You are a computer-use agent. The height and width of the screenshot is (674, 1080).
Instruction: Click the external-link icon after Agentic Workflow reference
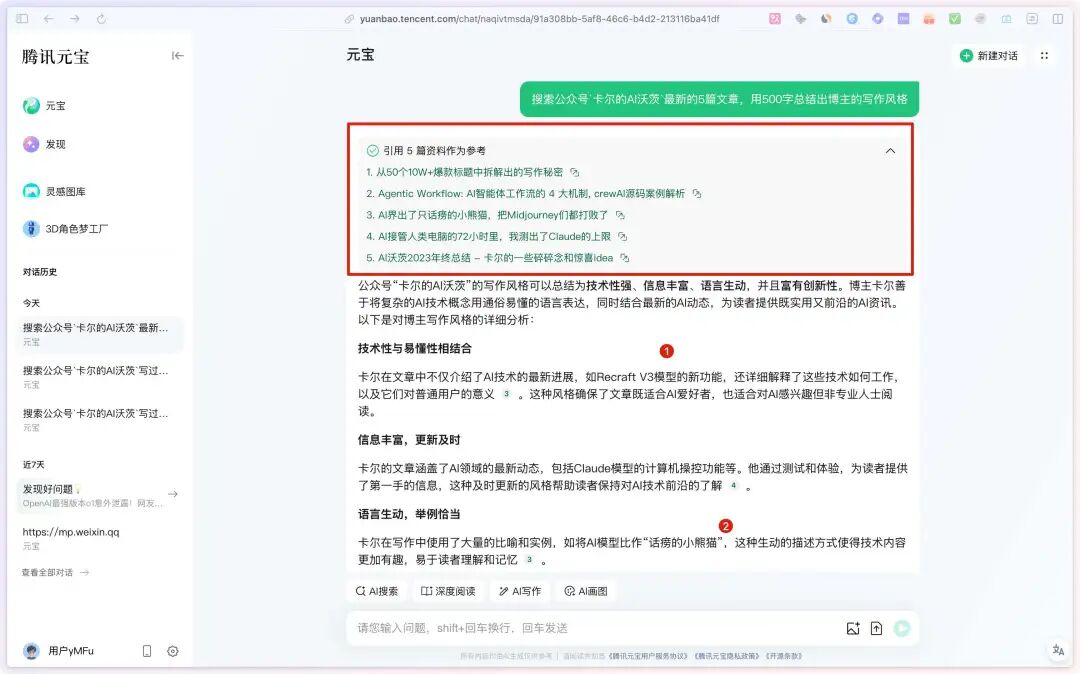(x=696, y=193)
